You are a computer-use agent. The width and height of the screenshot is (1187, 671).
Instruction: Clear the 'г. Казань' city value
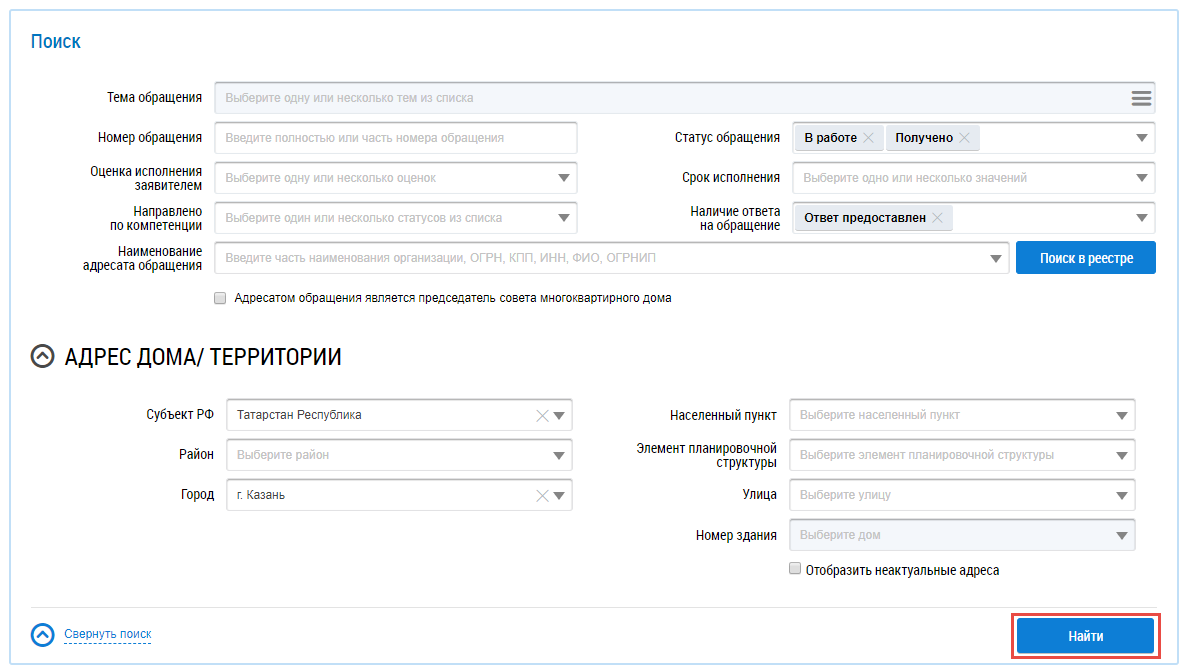click(542, 495)
